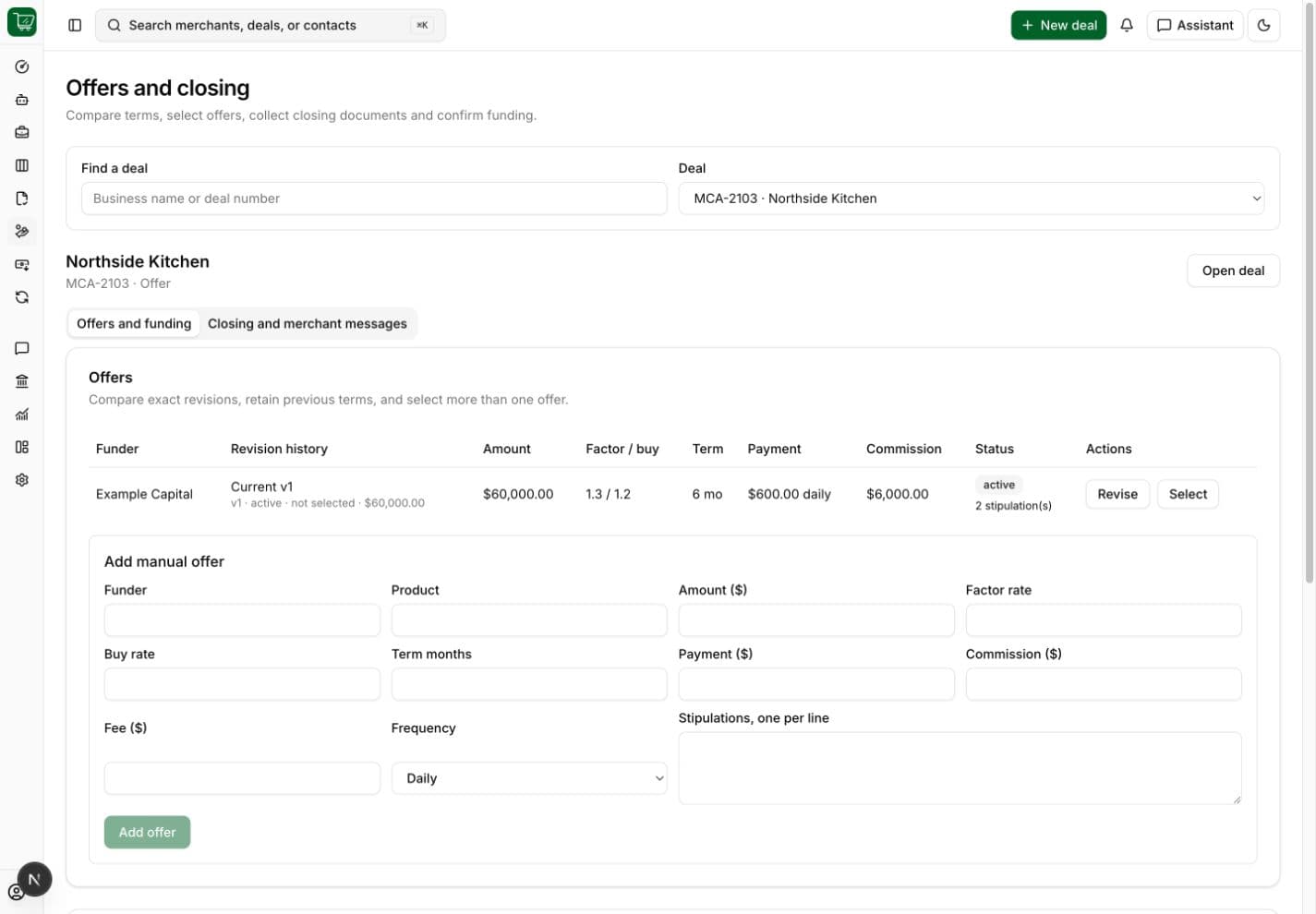This screenshot has height=914, width=1316.
Task: Open the chart analytics sidebar icon
Action: click(22, 415)
